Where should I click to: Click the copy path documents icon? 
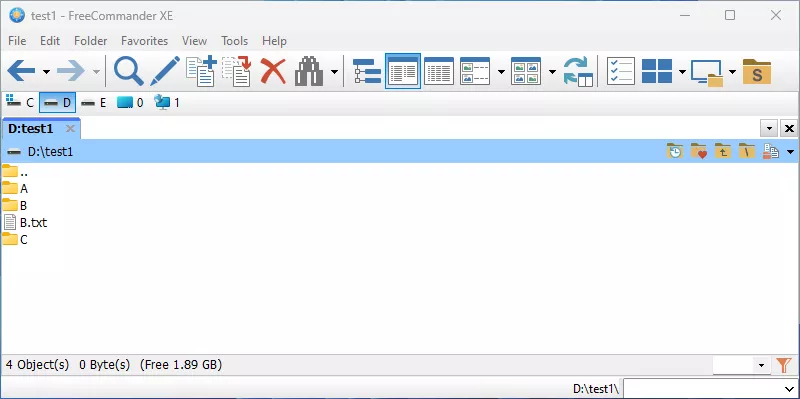(770, 152)
